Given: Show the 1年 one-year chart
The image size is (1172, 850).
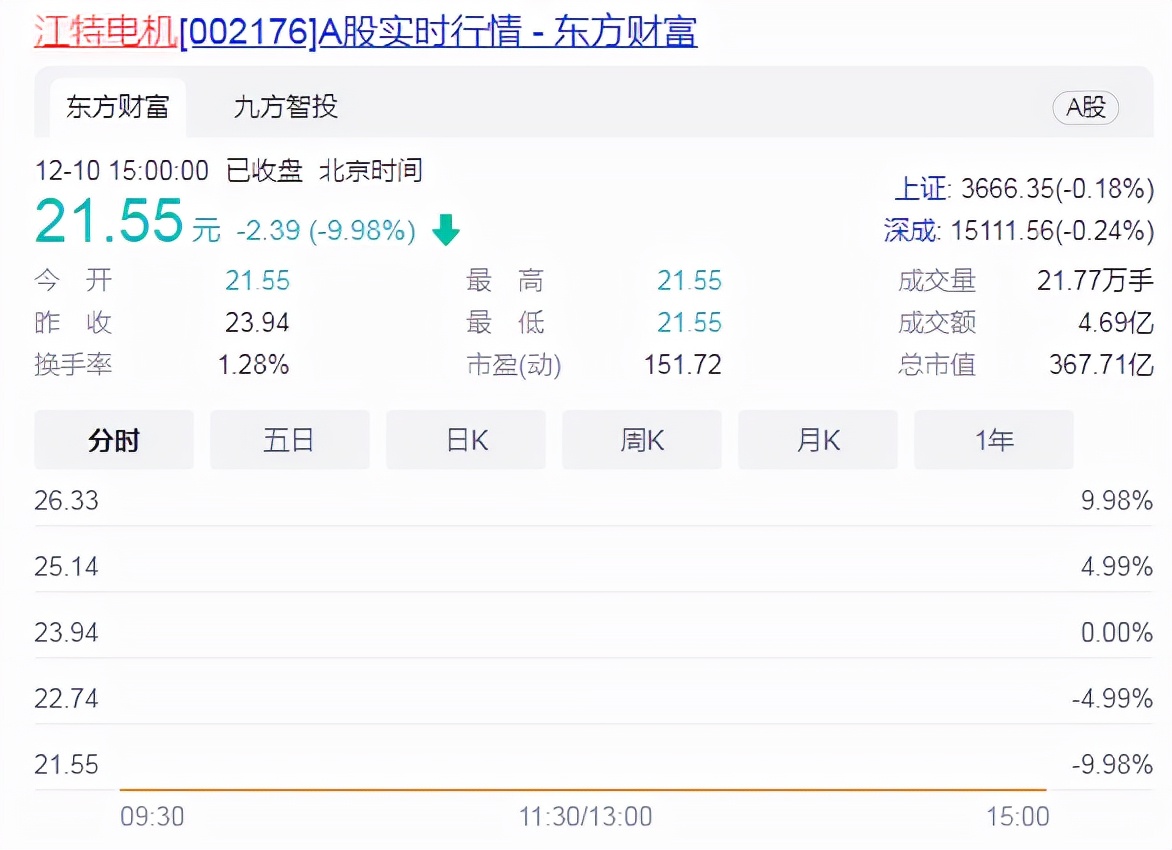Looking at the screenshot, I should tap(993, 439).
